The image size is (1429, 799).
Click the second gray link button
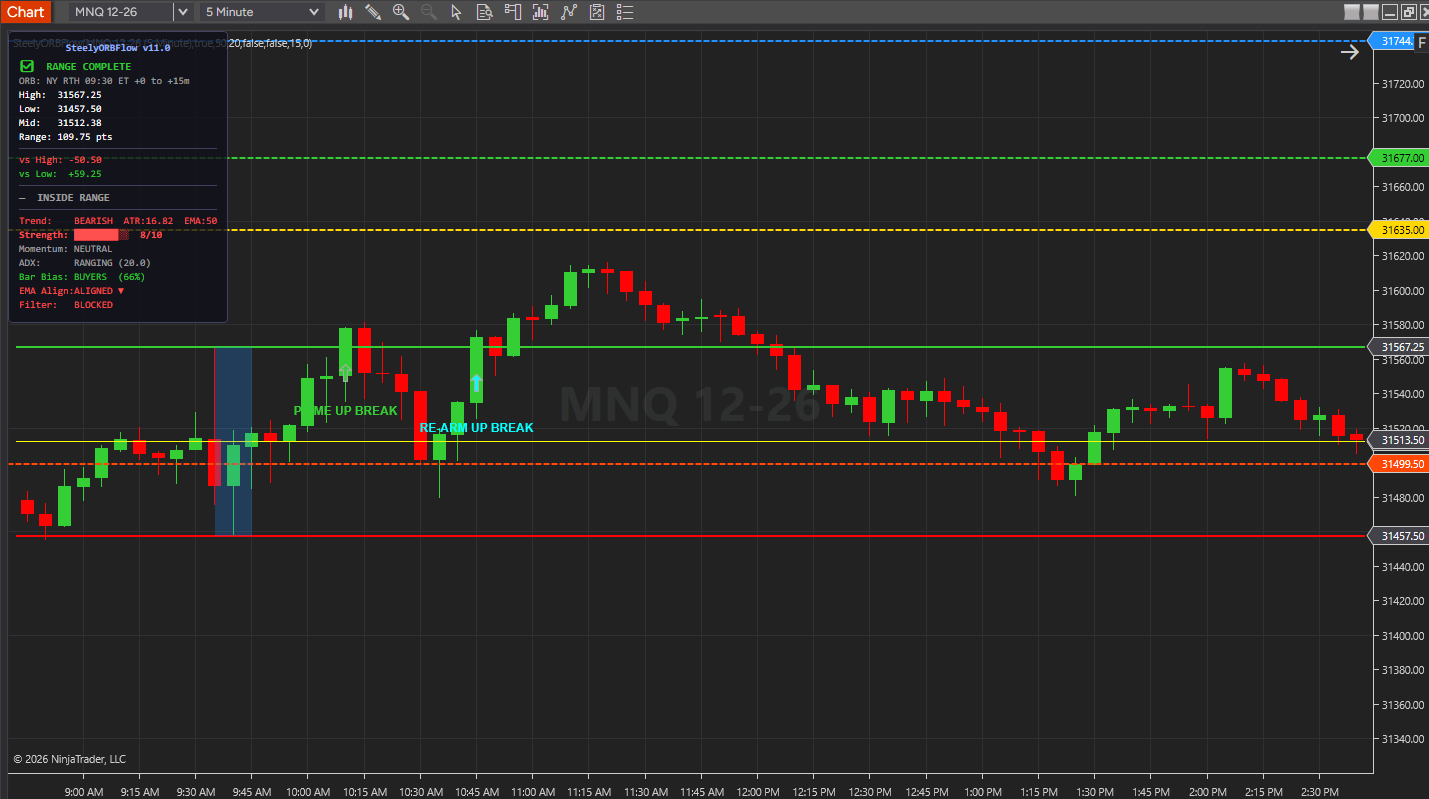tap(1371, 12)
